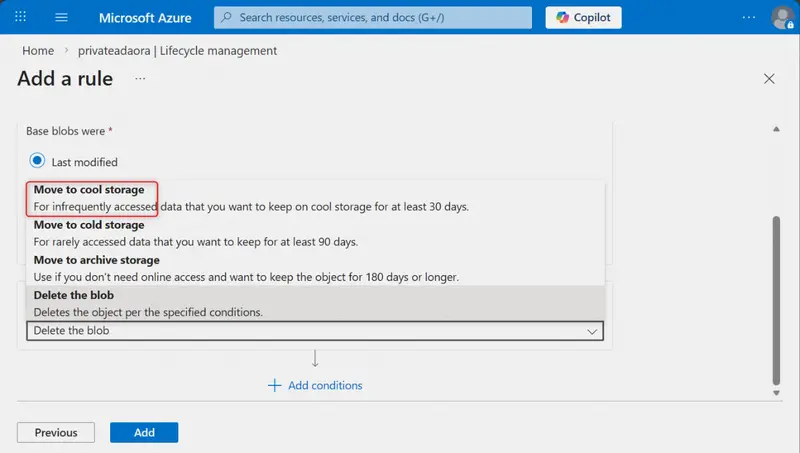
Task: Click the Previous button
Action: click(56, 433)
